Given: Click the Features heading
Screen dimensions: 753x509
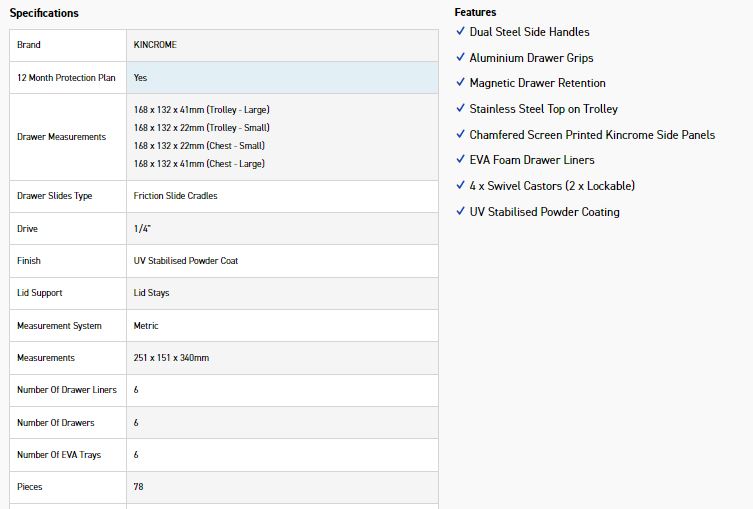Looking at the screenshot, I should pyautogui.click(x=475, y=12).
